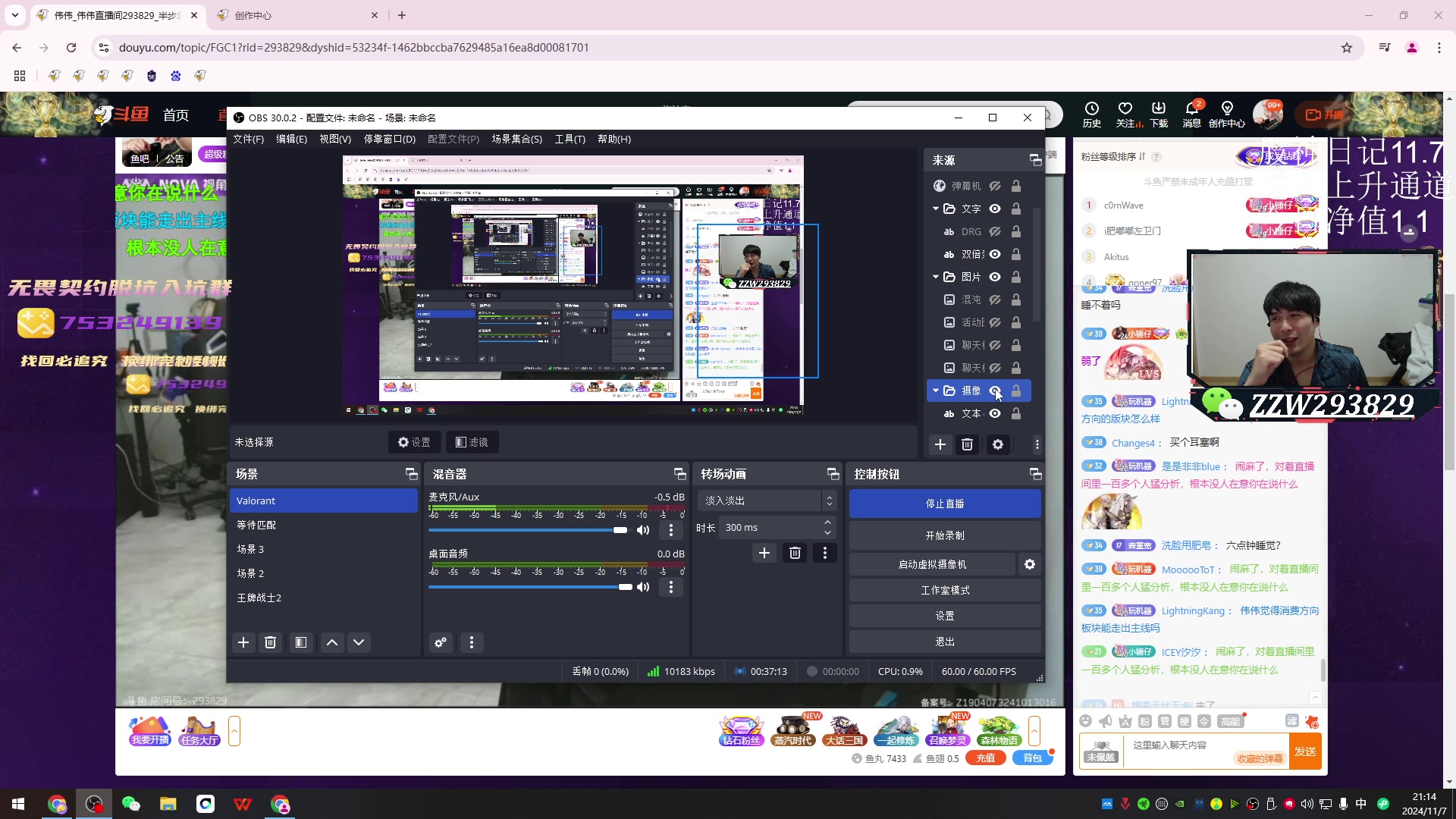Remove the current scene transition
The image size is (1456, 819).
795,553
